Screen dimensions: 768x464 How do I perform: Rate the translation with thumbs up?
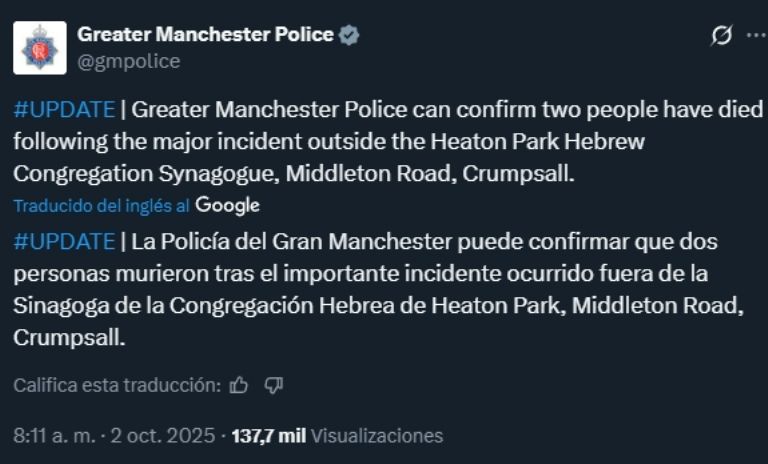point(238,385)
